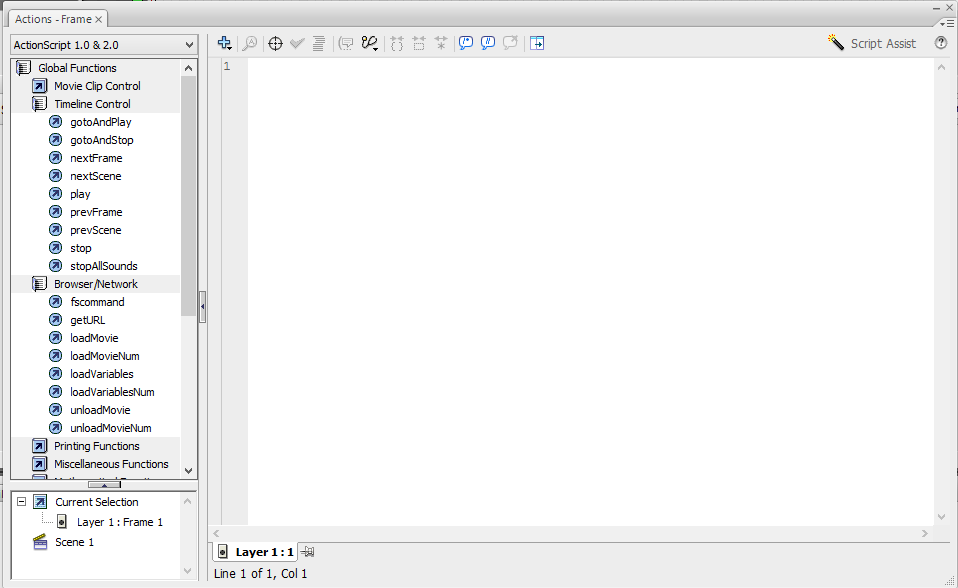Apply a block comment
The image size is (958, 588).
coord(465,43)
